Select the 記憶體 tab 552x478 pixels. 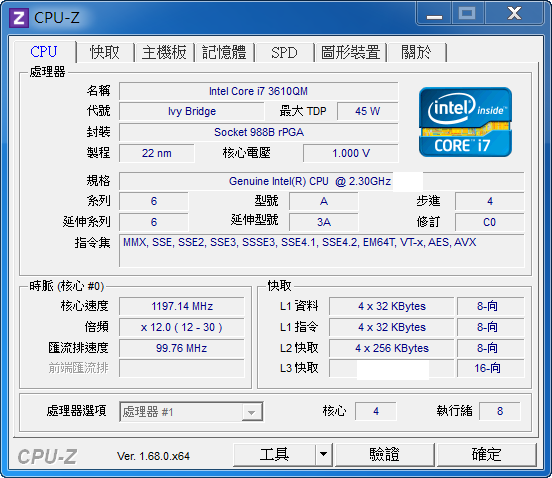[224, 52]
